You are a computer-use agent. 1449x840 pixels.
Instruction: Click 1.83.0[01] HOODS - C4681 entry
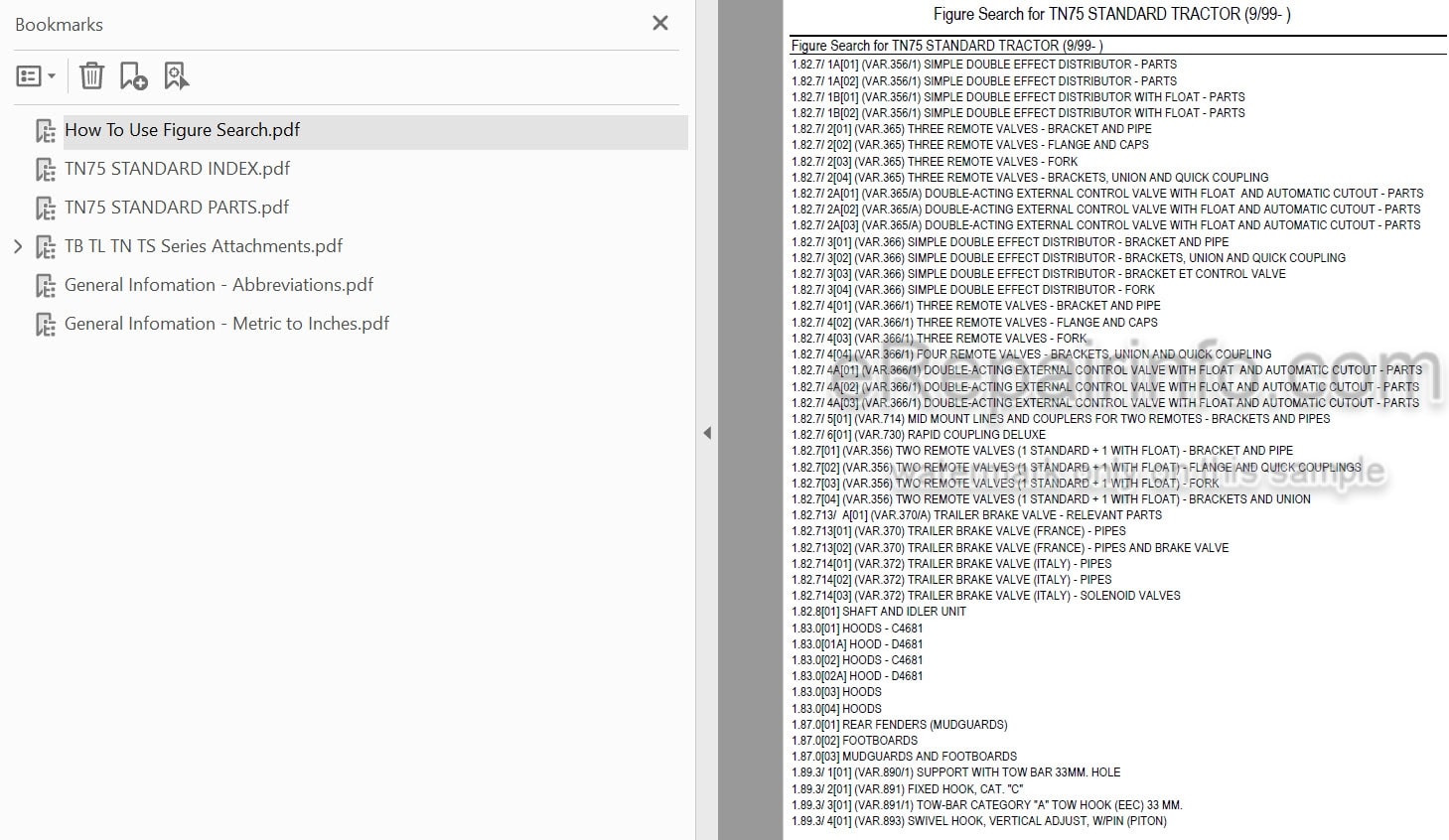(x=857, y=629)
